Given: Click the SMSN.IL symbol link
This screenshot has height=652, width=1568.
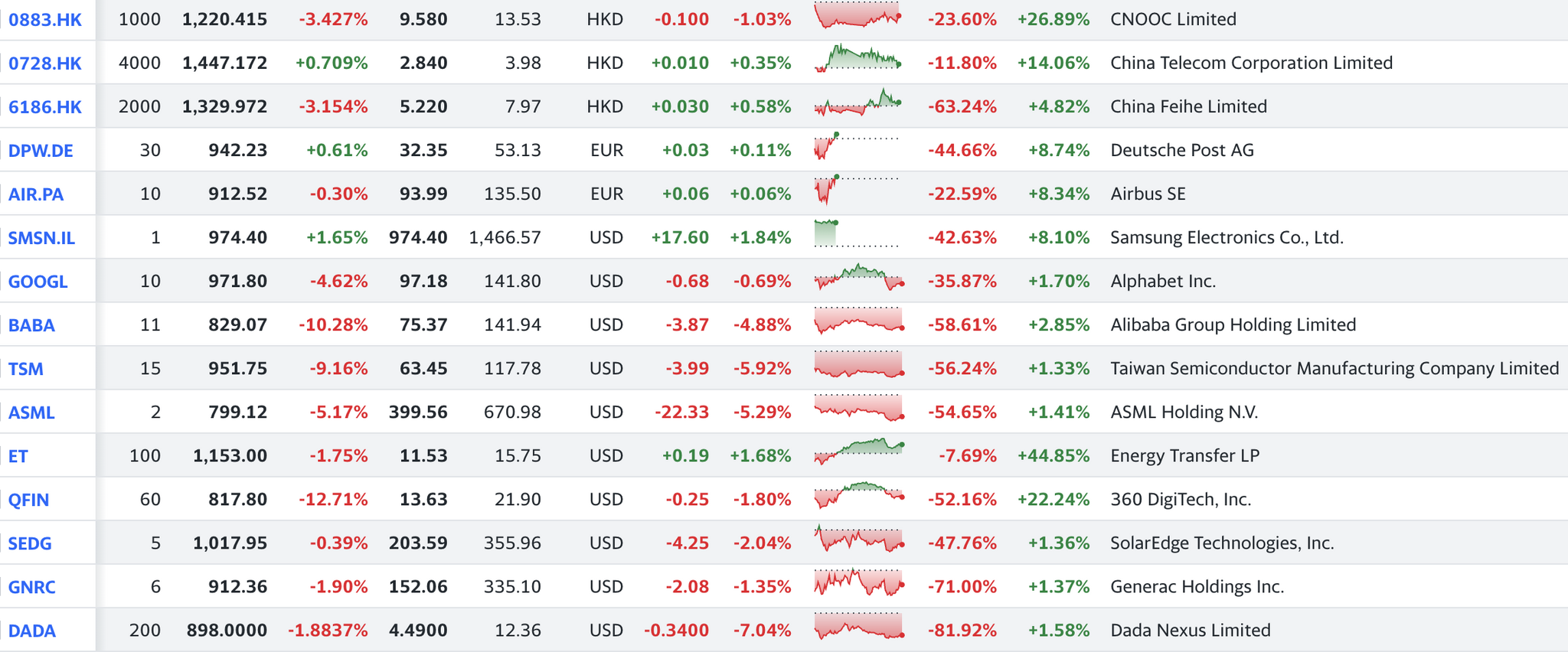Looking at the screenshot, I should coord(41,238).
